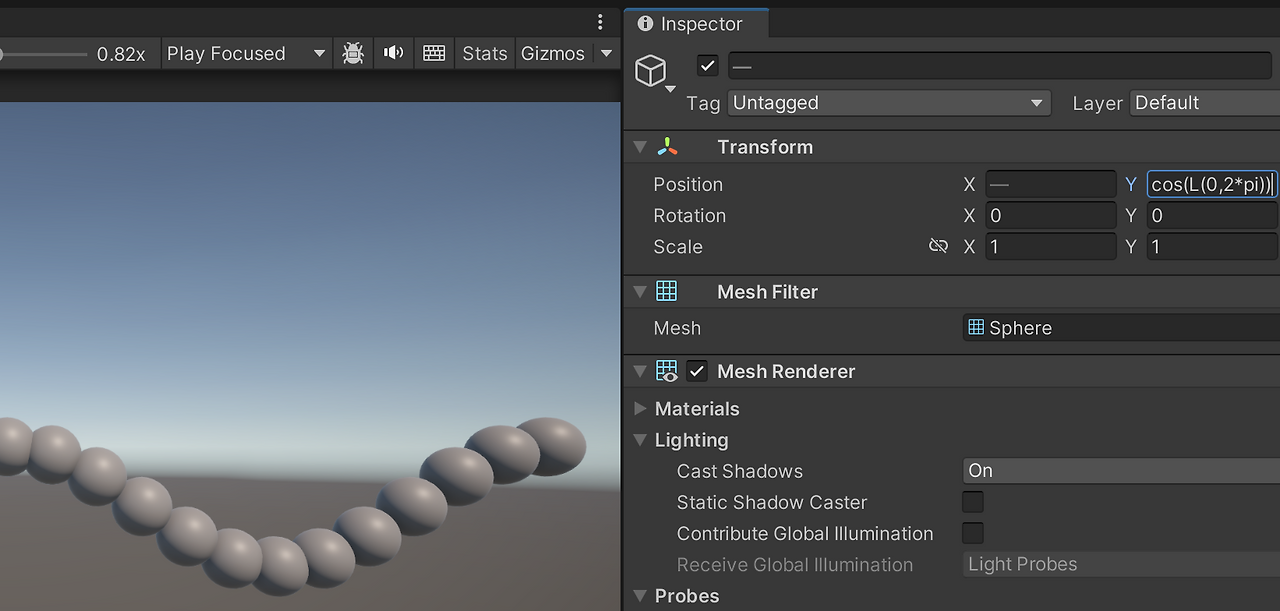Screen dimensions: 1280x611
Task: Enable Contribute Global Illumination
Action: click(x=972, y=532)
